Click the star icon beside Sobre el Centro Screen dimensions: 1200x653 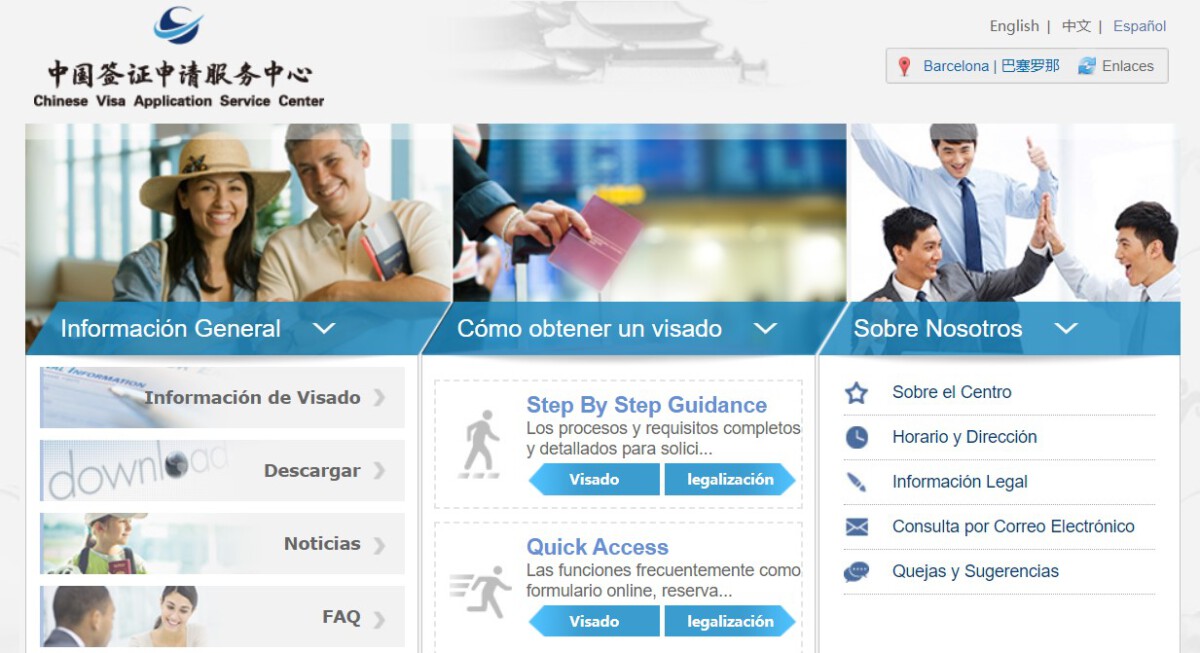coord(857,393)
